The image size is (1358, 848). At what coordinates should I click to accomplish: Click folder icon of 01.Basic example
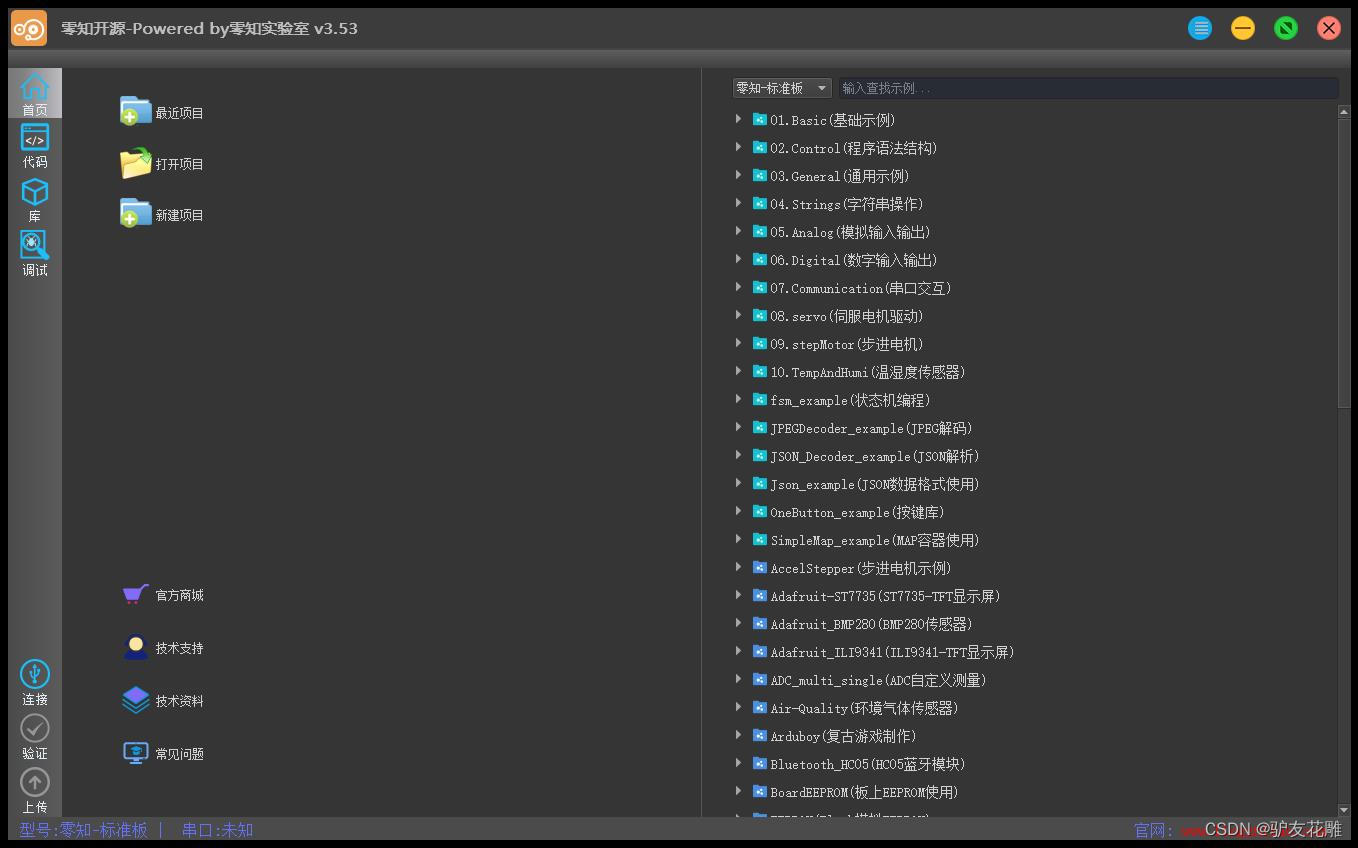tap(760, 119)
